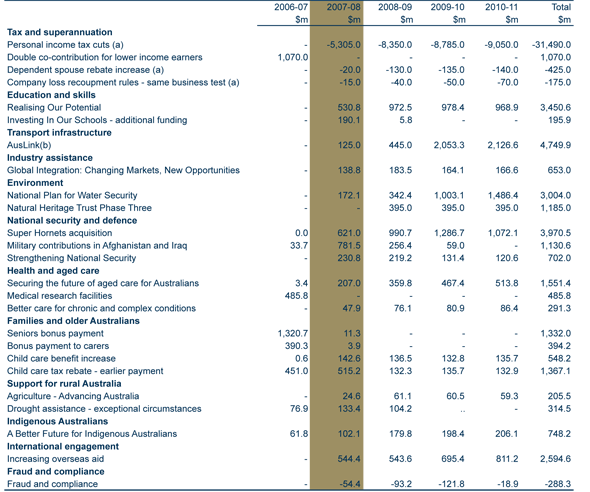This screenshot has height=492, width=590.
Task: Click the 2010-11 column header
Action: pyautogui.click(x=501, y=7)
